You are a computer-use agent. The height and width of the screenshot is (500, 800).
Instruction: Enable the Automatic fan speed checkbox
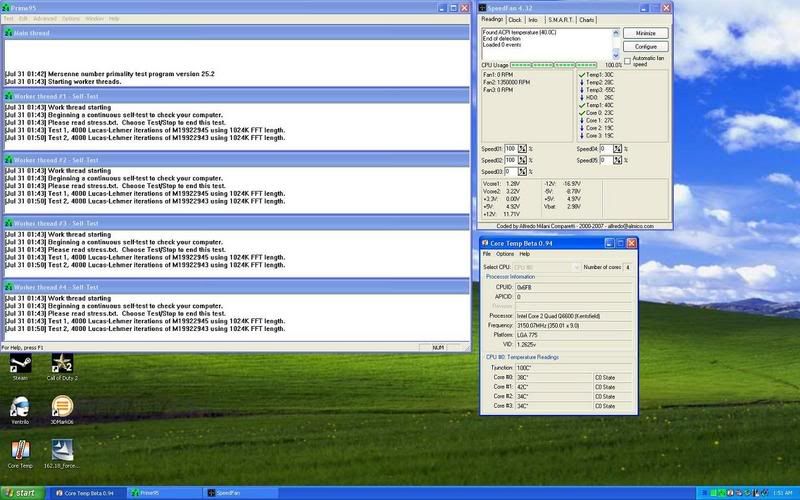[x=628, y=61]
